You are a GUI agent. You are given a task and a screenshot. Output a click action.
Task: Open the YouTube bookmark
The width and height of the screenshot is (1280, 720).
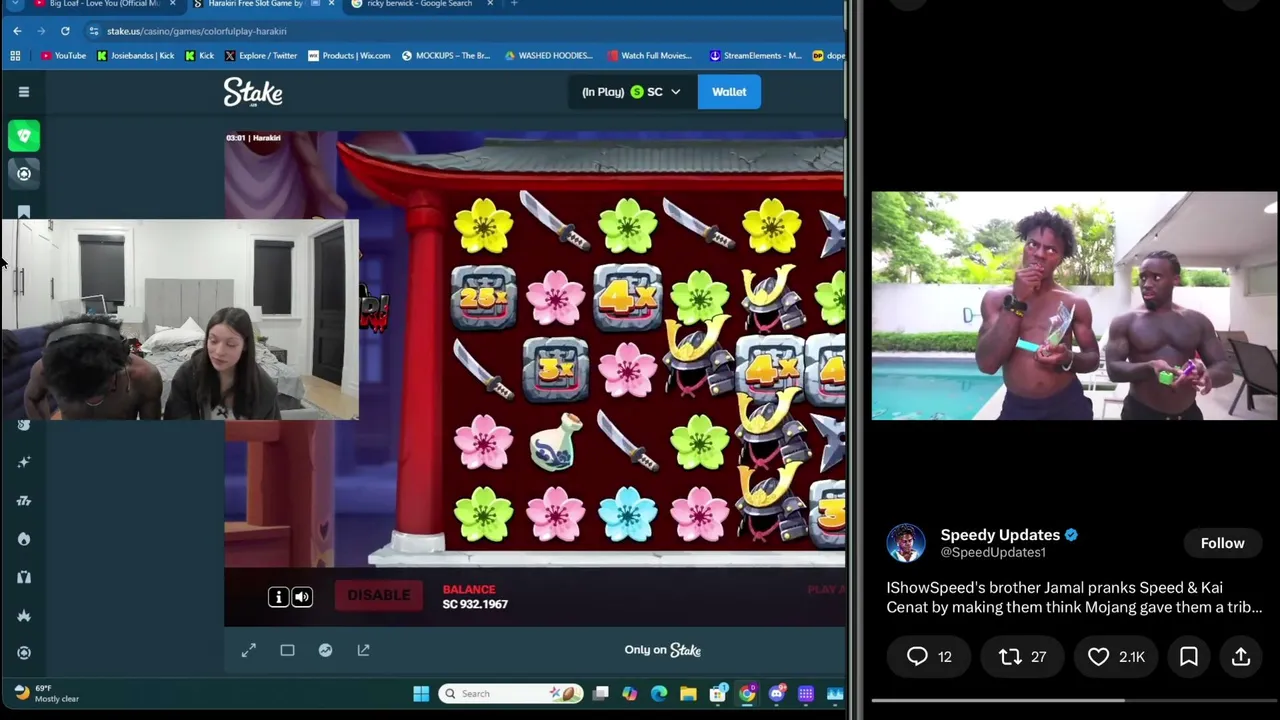64,56
